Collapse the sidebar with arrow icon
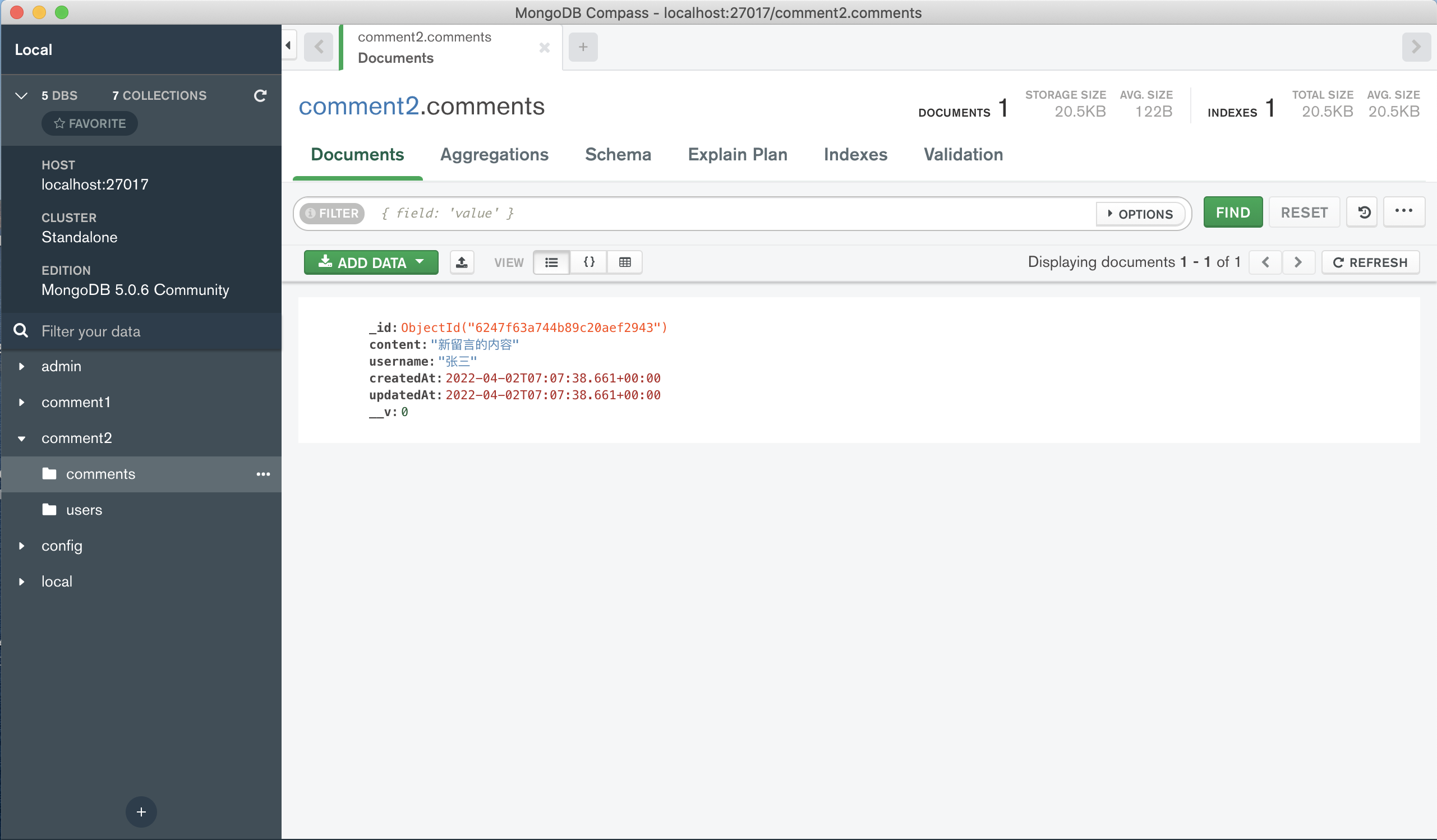The image size is (1437, 840). tap(288, 45)
